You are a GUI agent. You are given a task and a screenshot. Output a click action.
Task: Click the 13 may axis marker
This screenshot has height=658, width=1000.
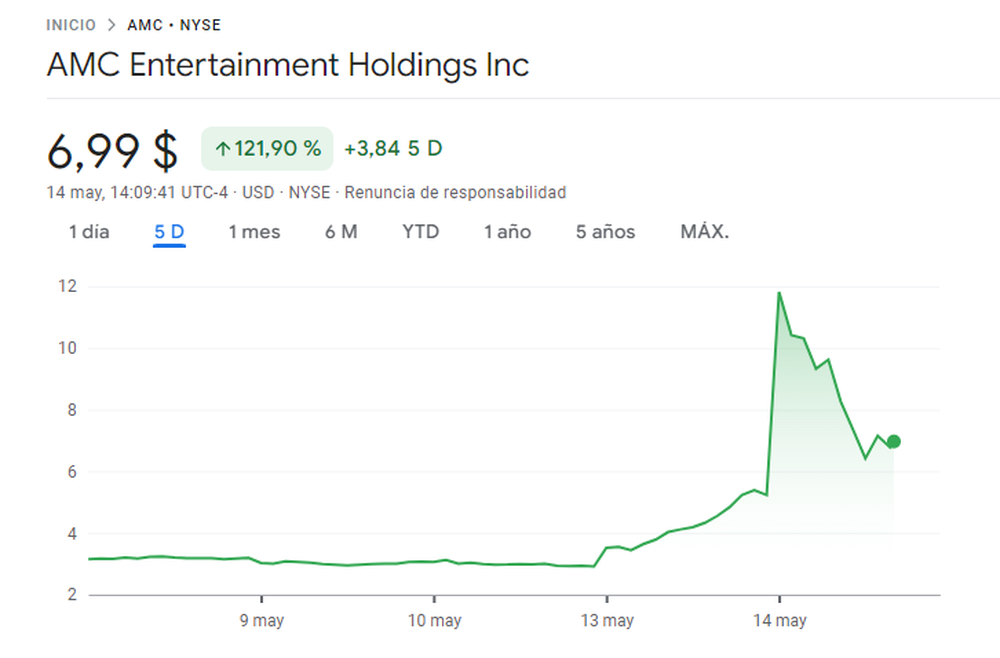[607, 620]
